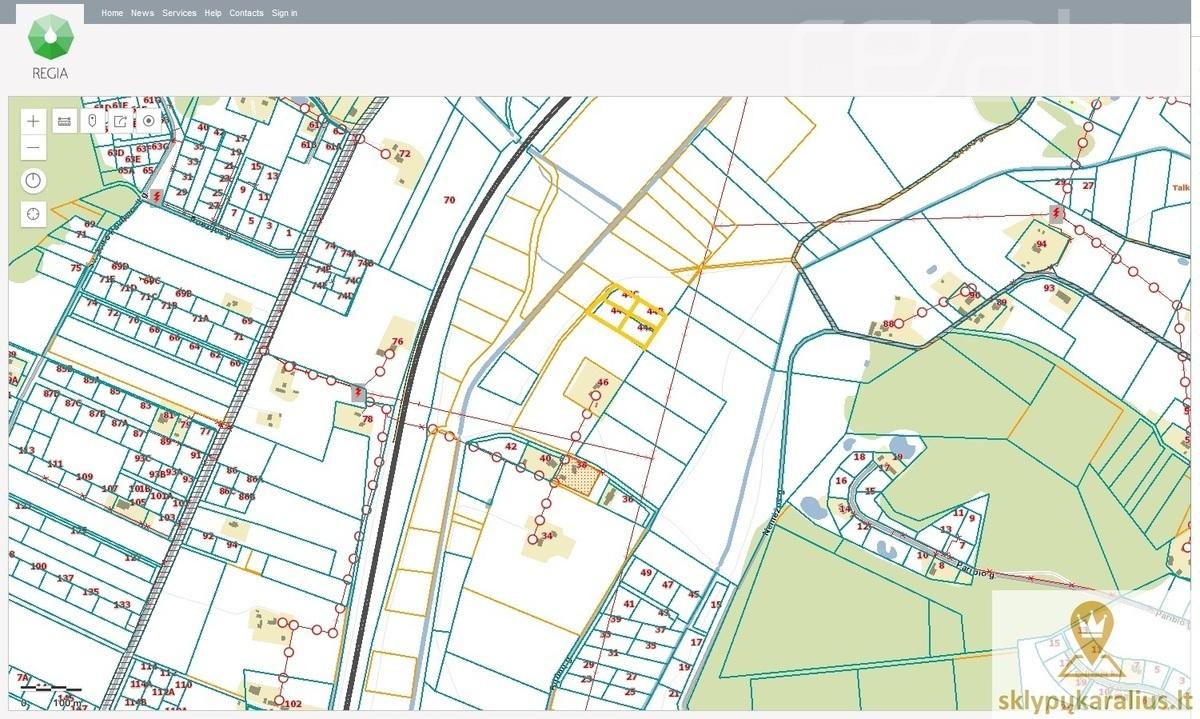The image size is (1200, 719).
Task: Zoom out of the map
Action: (34, 148)
